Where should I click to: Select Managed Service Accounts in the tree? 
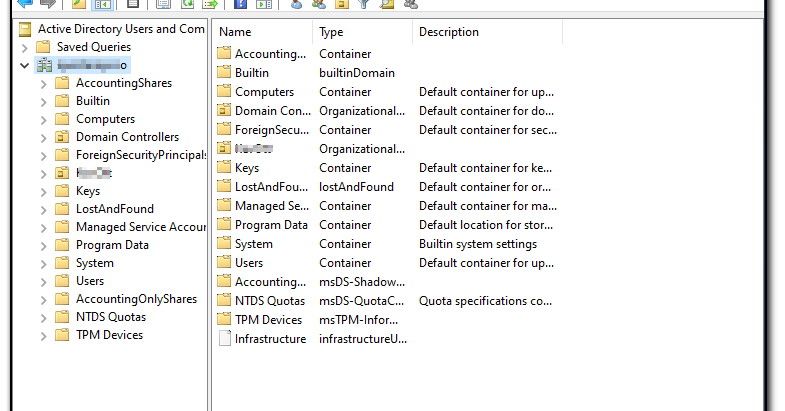click(141, 227)
